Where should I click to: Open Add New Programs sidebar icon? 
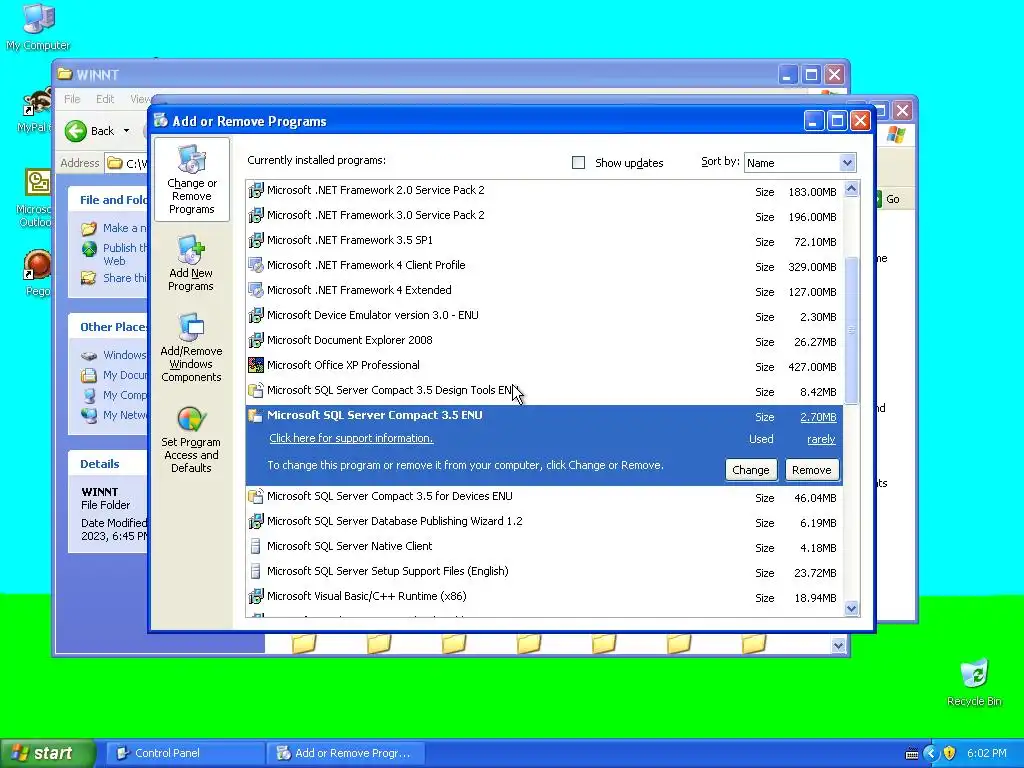point(191,263)
